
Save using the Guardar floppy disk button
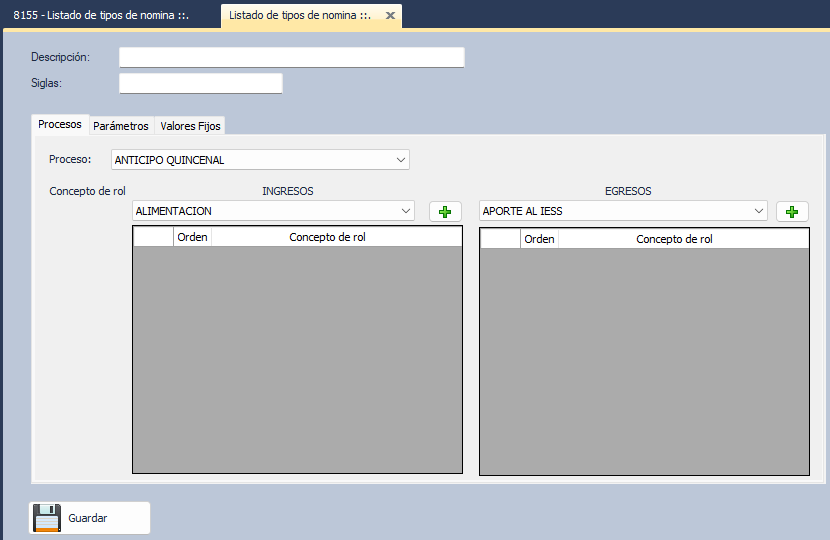tap(90, 518)
